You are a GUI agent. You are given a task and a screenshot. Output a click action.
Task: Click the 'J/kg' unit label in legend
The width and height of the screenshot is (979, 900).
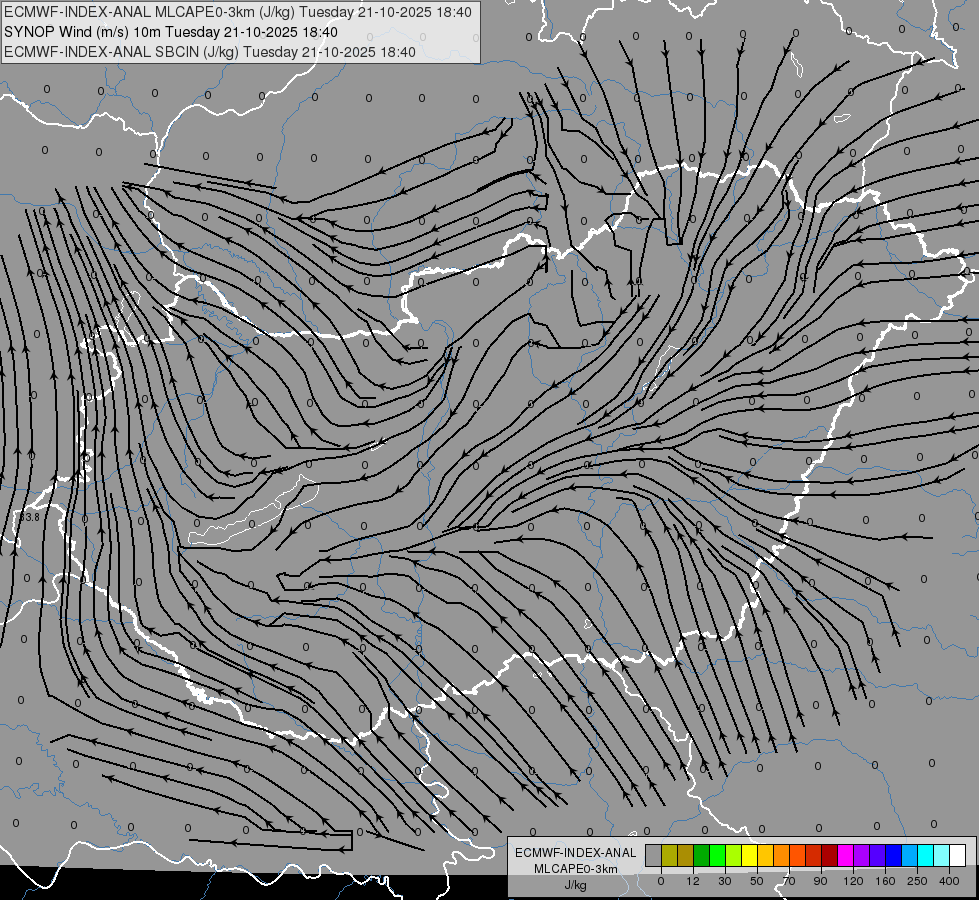(576, 885)
